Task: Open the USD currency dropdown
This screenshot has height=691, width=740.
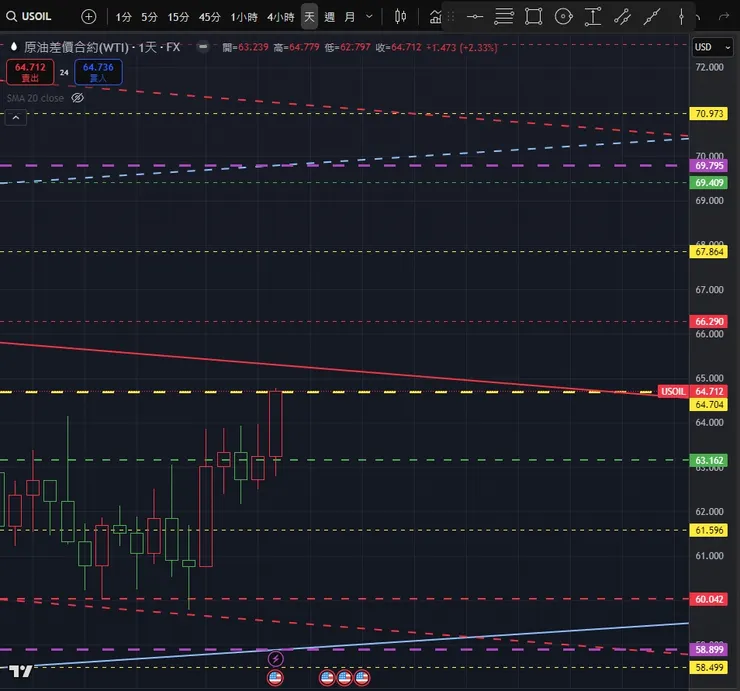Action: tap(712, 47)
